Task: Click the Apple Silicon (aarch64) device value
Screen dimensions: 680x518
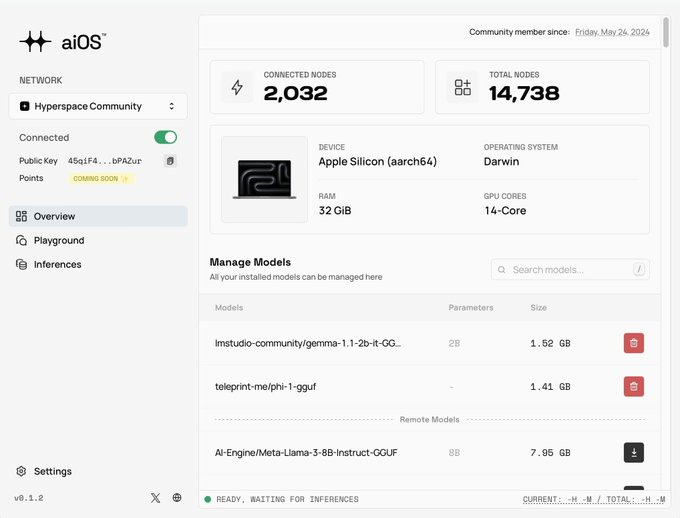Action: 378,161
